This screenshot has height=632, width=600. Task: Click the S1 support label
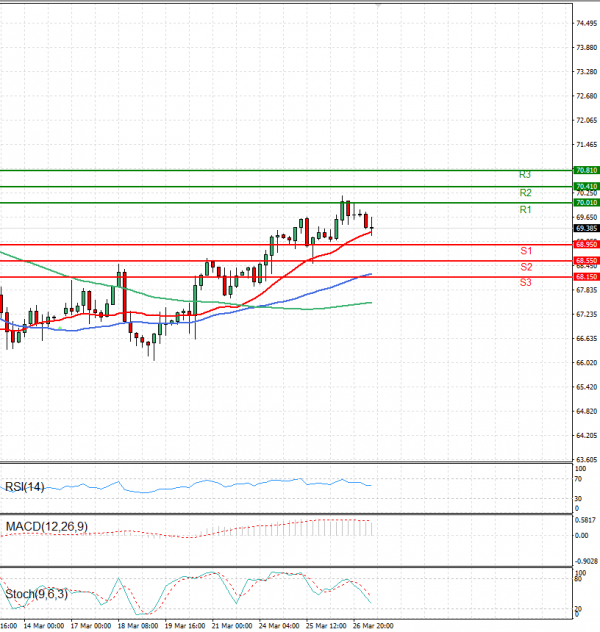tap(525, 250)
